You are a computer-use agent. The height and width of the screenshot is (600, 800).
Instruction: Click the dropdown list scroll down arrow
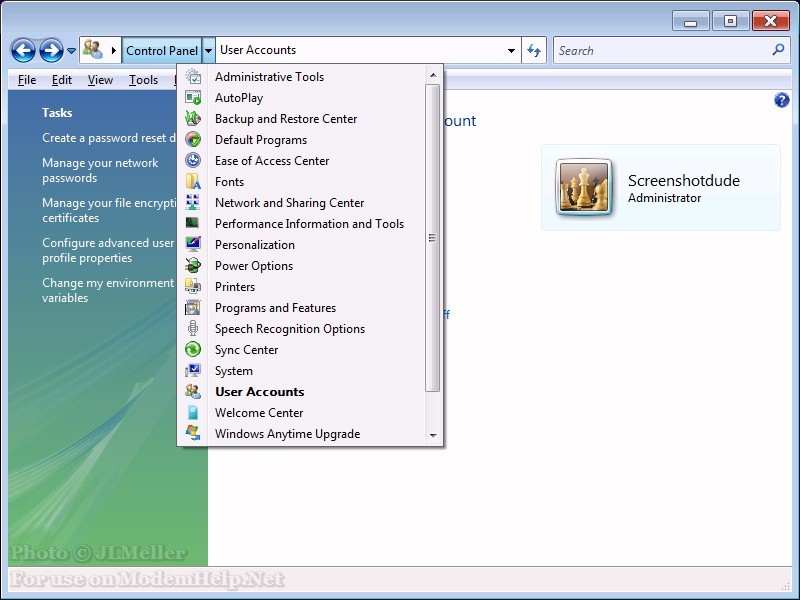433,435
